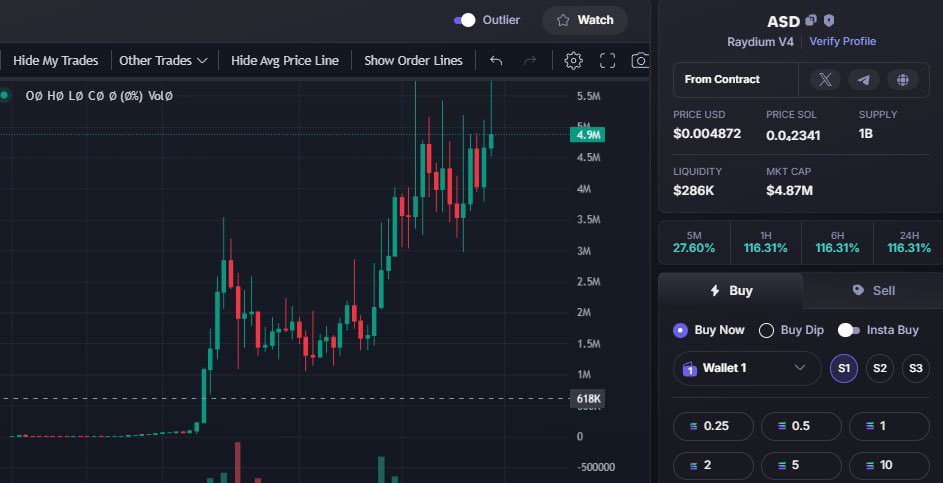
Task: Open the Verify Profile link
Action: click(x=843, y=42)
